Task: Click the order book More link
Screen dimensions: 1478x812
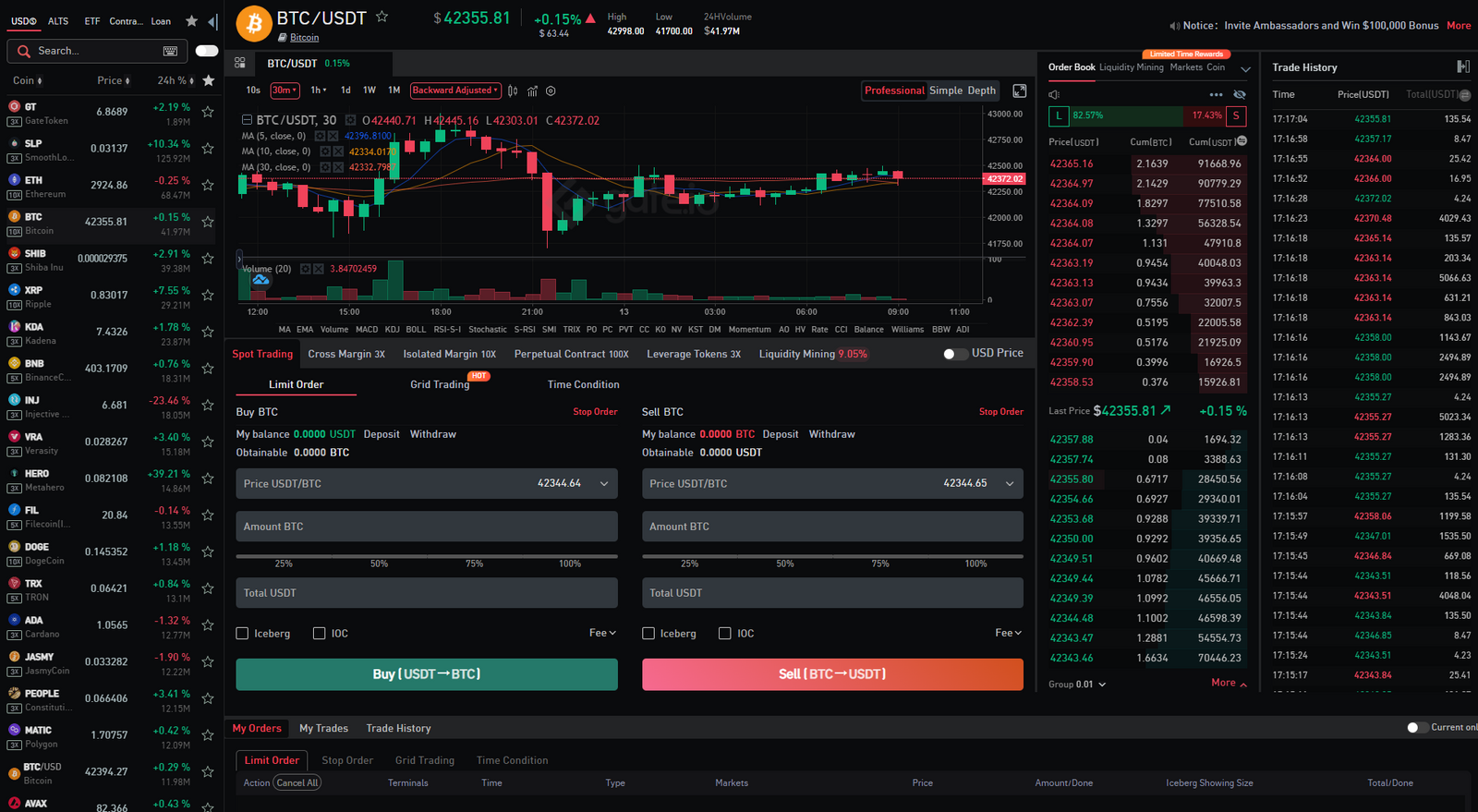Action: pyautogui.click(x=1229, y=683)
